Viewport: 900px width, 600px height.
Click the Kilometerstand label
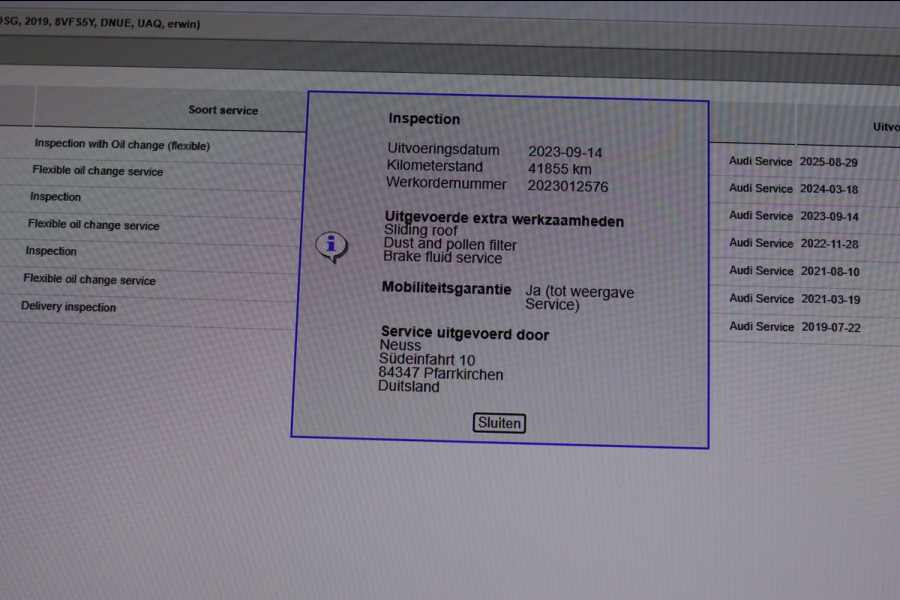435,166
